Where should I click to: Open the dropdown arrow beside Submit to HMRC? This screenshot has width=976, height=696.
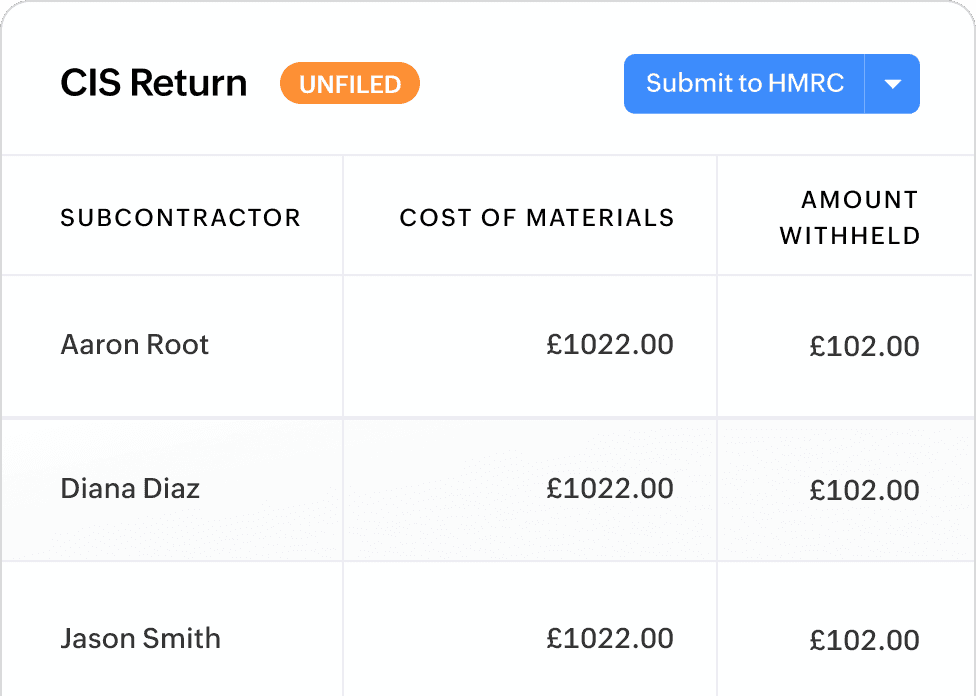point(893,84)
